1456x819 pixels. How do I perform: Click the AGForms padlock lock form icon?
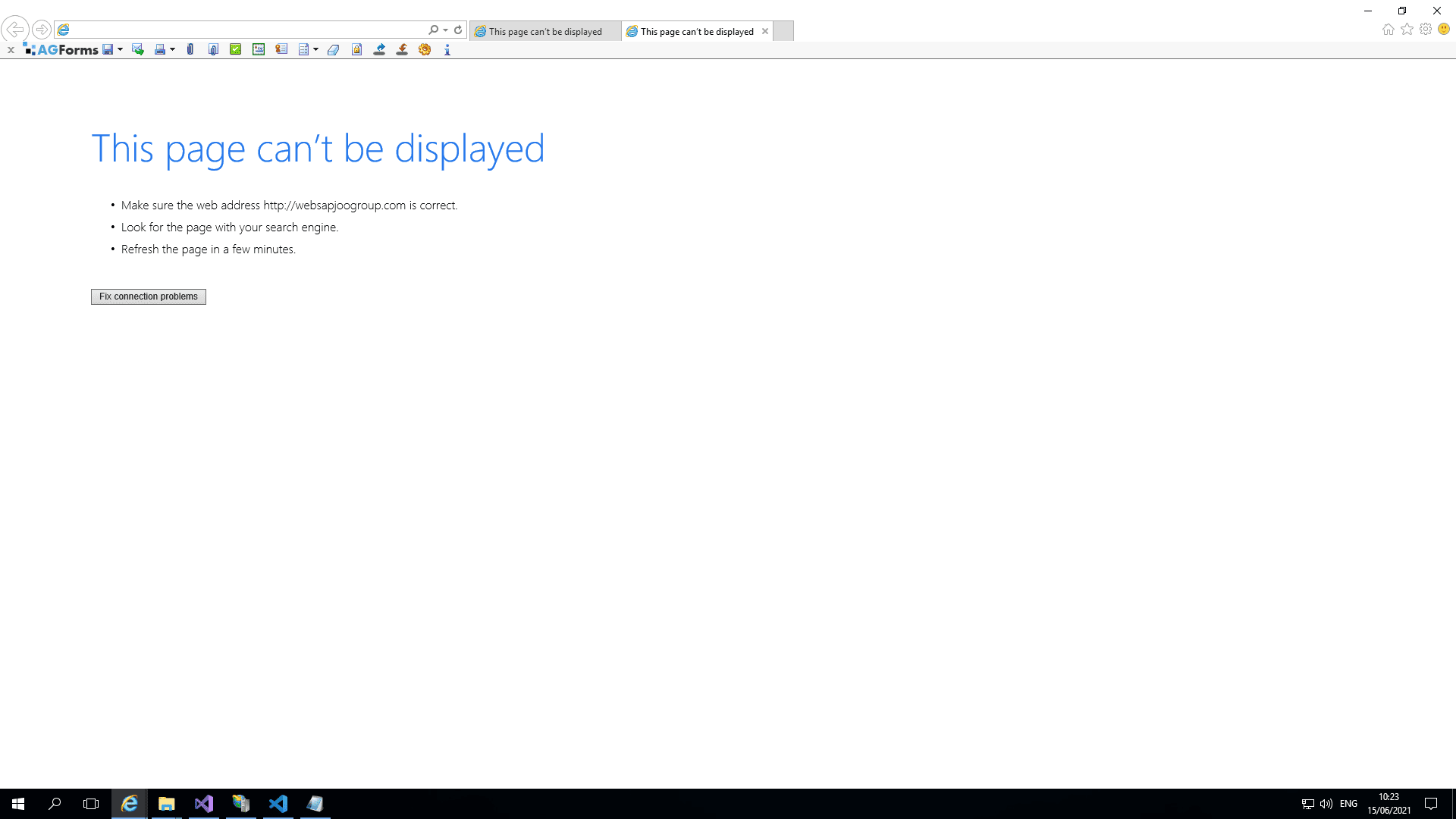(356, 49)
